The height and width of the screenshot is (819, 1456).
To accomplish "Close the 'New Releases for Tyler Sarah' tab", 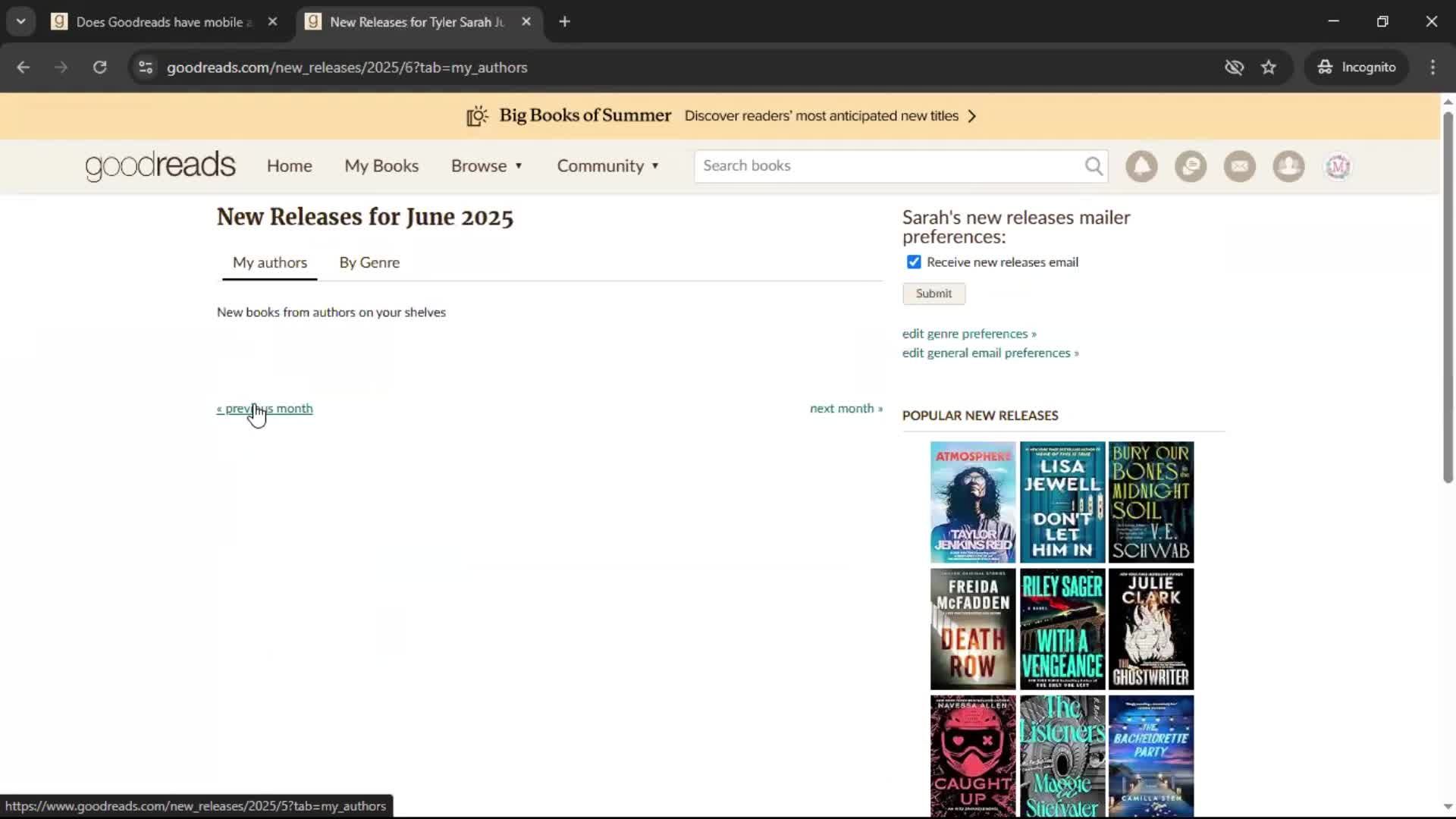I will coord(526,22).
